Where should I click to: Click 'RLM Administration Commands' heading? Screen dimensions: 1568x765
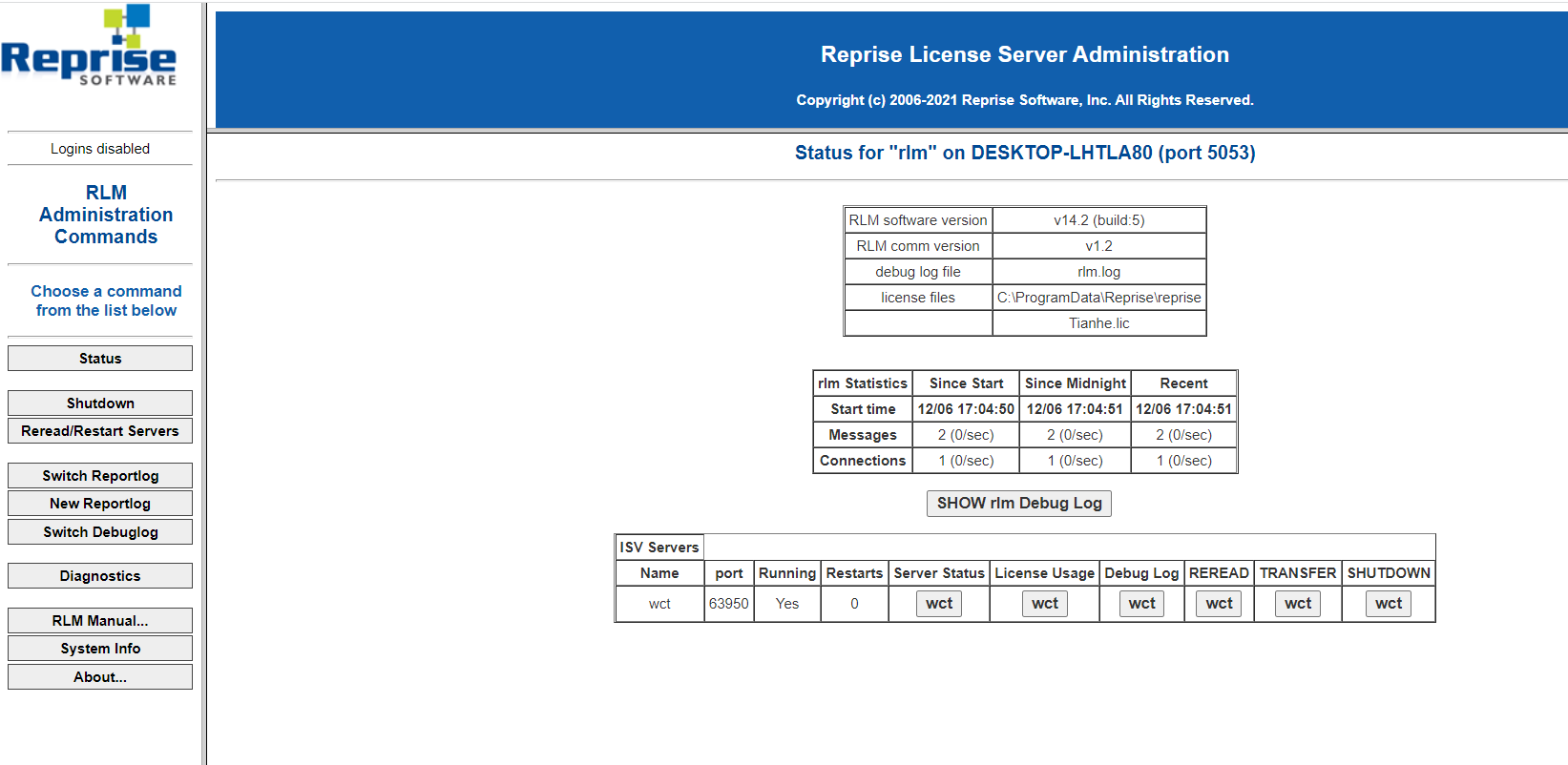[x=106, y=215]
